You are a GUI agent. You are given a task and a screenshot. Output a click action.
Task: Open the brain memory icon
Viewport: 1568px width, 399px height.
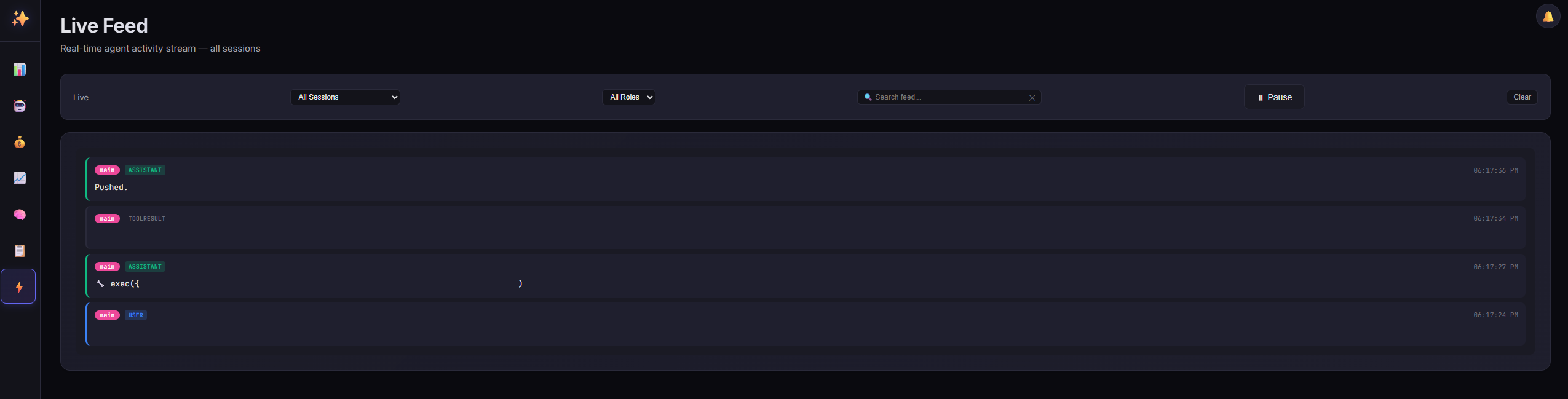20,215
